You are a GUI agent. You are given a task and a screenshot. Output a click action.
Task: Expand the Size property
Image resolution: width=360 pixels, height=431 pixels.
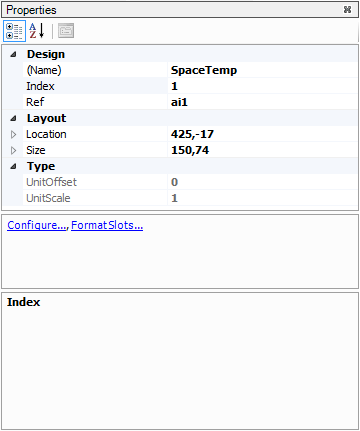coord(13,150)
